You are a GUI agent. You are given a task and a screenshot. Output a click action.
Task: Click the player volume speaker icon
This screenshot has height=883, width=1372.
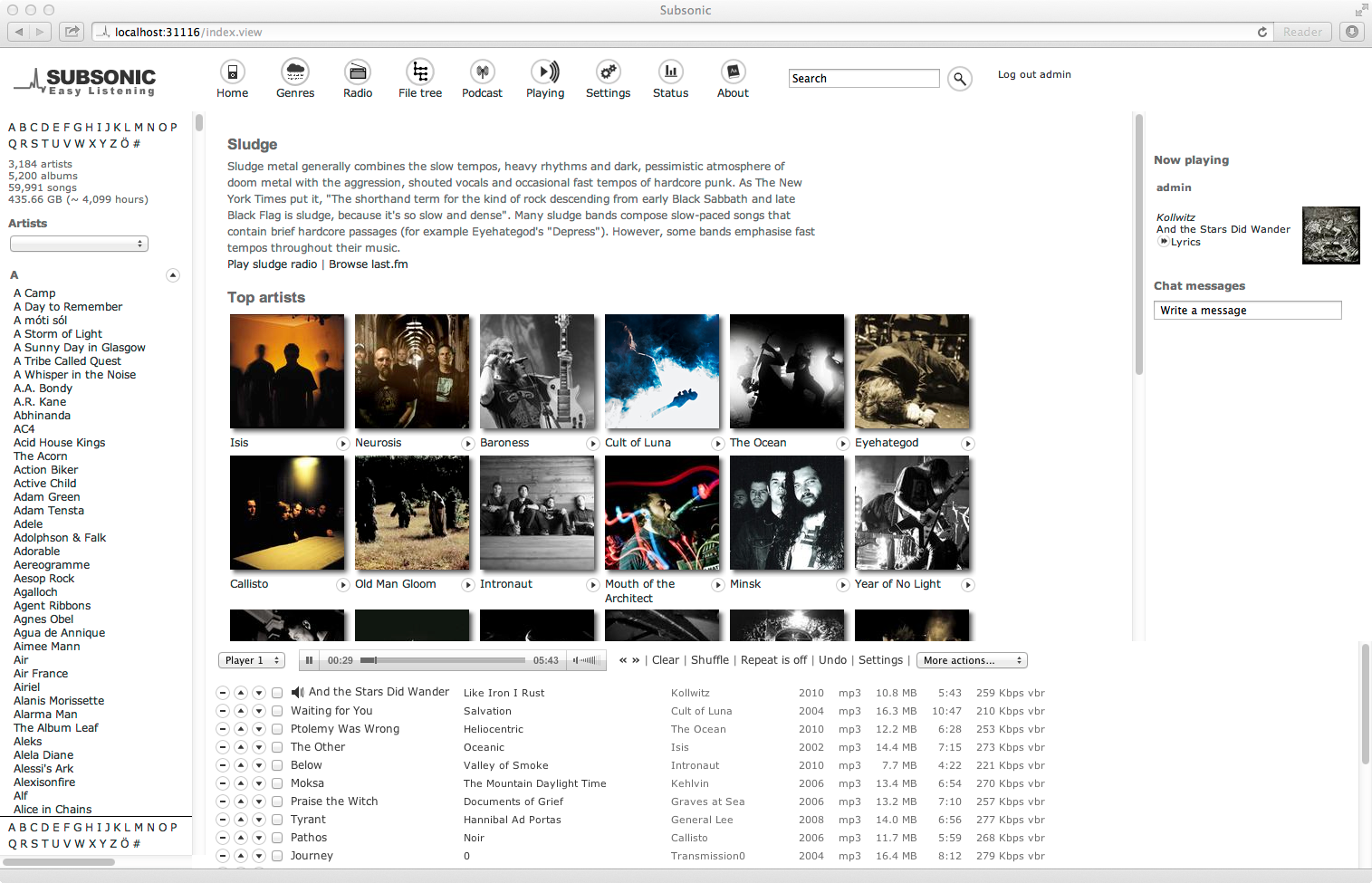[576, 661]
